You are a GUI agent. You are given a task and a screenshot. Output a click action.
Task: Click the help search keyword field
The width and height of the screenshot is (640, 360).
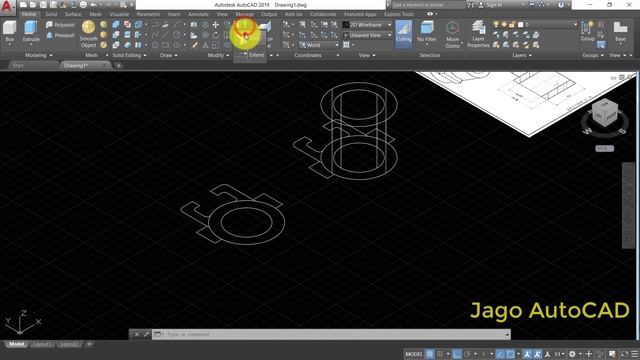click(x=428, y=5)
